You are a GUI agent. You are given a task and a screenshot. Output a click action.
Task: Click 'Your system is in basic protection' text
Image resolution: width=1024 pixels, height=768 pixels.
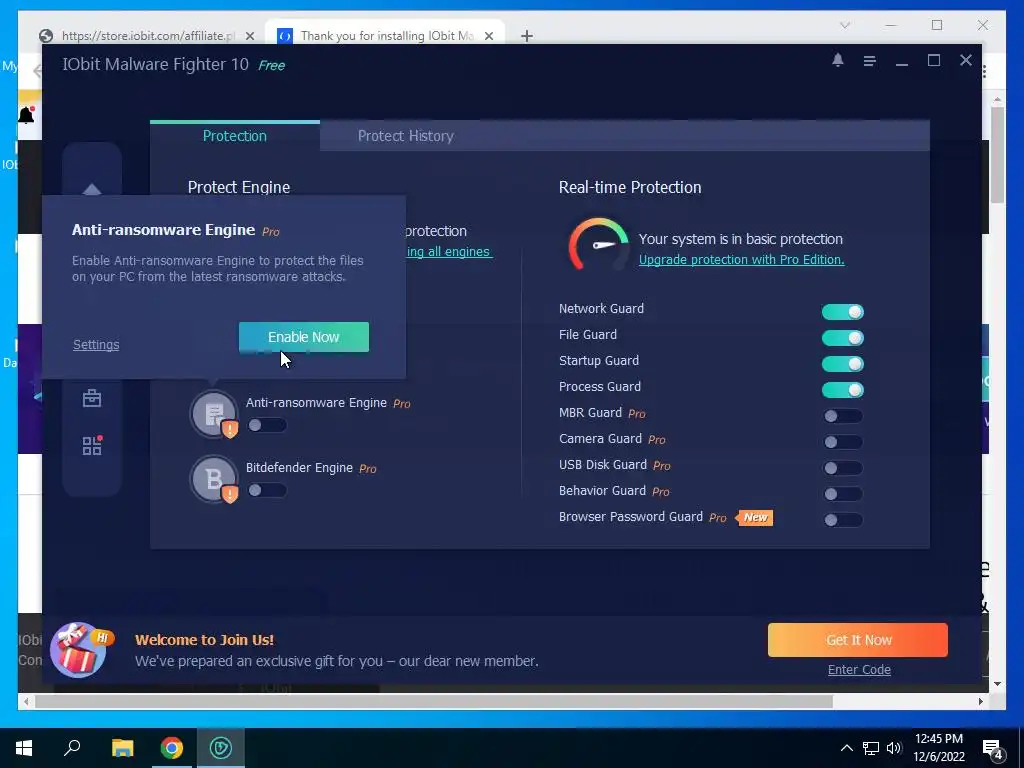pos(741,239)
